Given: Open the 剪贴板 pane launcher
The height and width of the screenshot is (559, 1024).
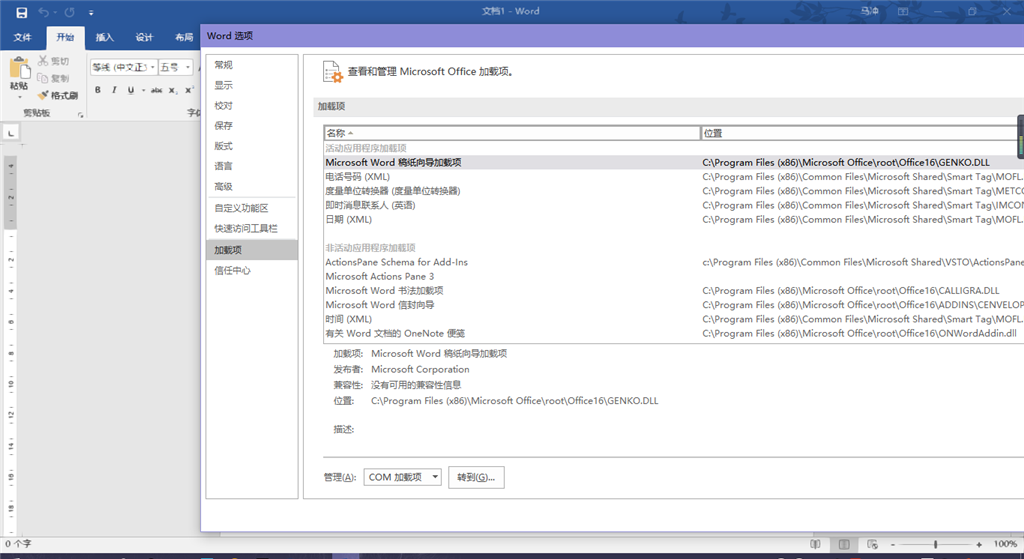Looking at the screenshot, I should [x=81, y=114].
